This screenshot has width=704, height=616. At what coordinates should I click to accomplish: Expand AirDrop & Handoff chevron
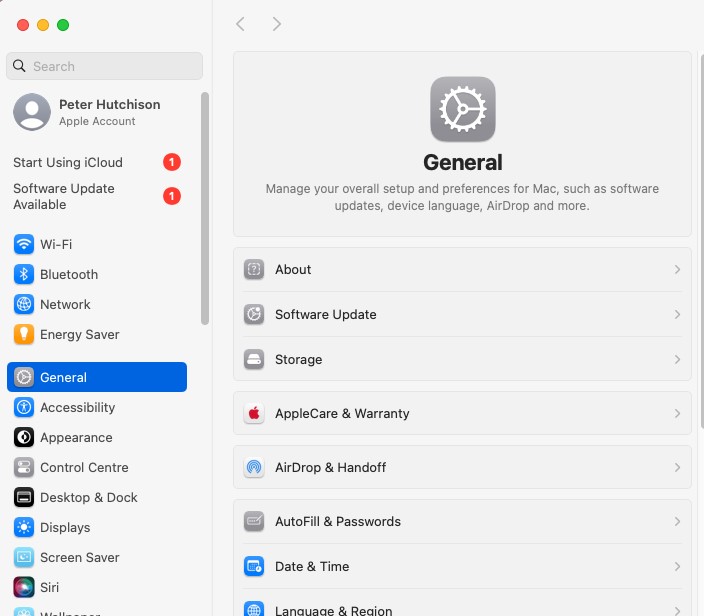point(677,467)
